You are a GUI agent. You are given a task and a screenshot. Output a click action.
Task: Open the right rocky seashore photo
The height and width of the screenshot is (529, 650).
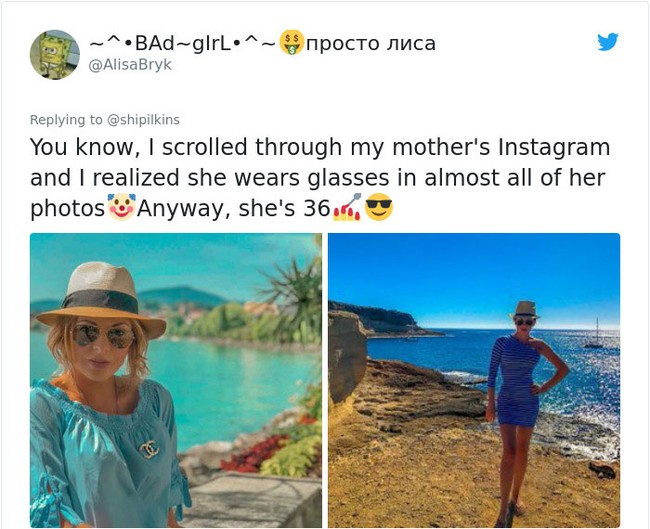(474, 380)
